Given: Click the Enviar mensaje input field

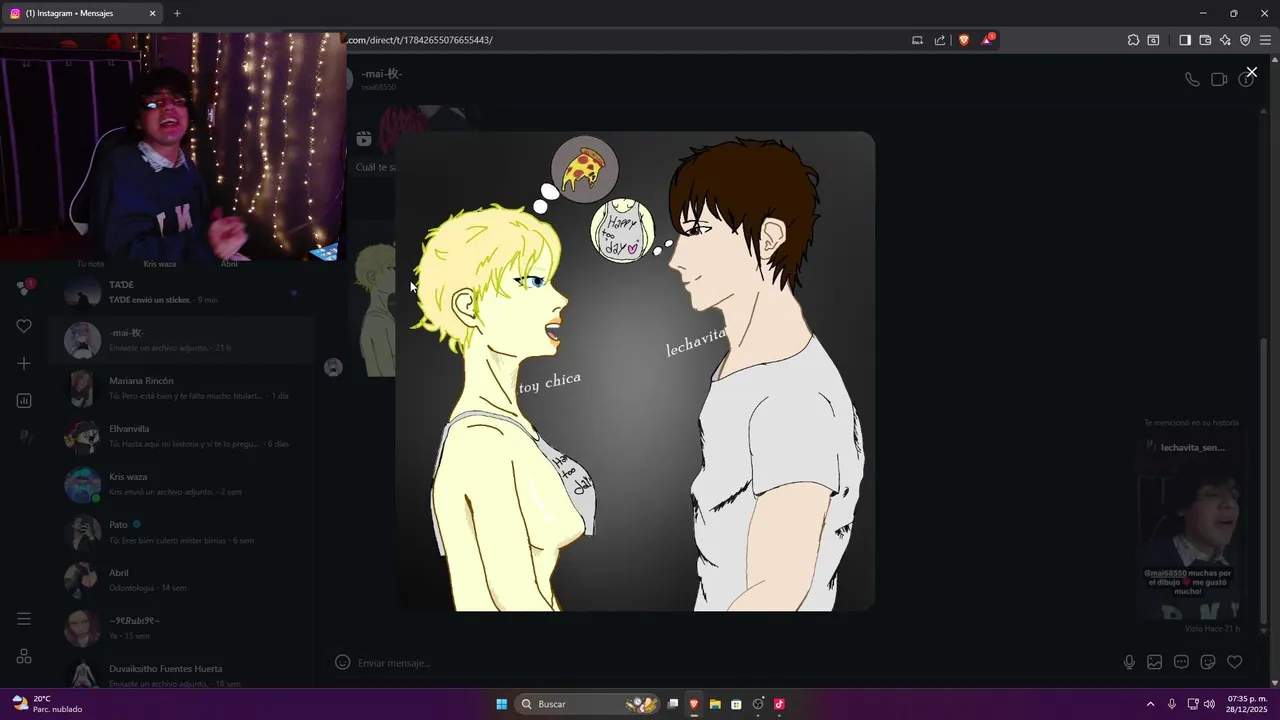Looking at the screenshot, I should click(735, 662).
